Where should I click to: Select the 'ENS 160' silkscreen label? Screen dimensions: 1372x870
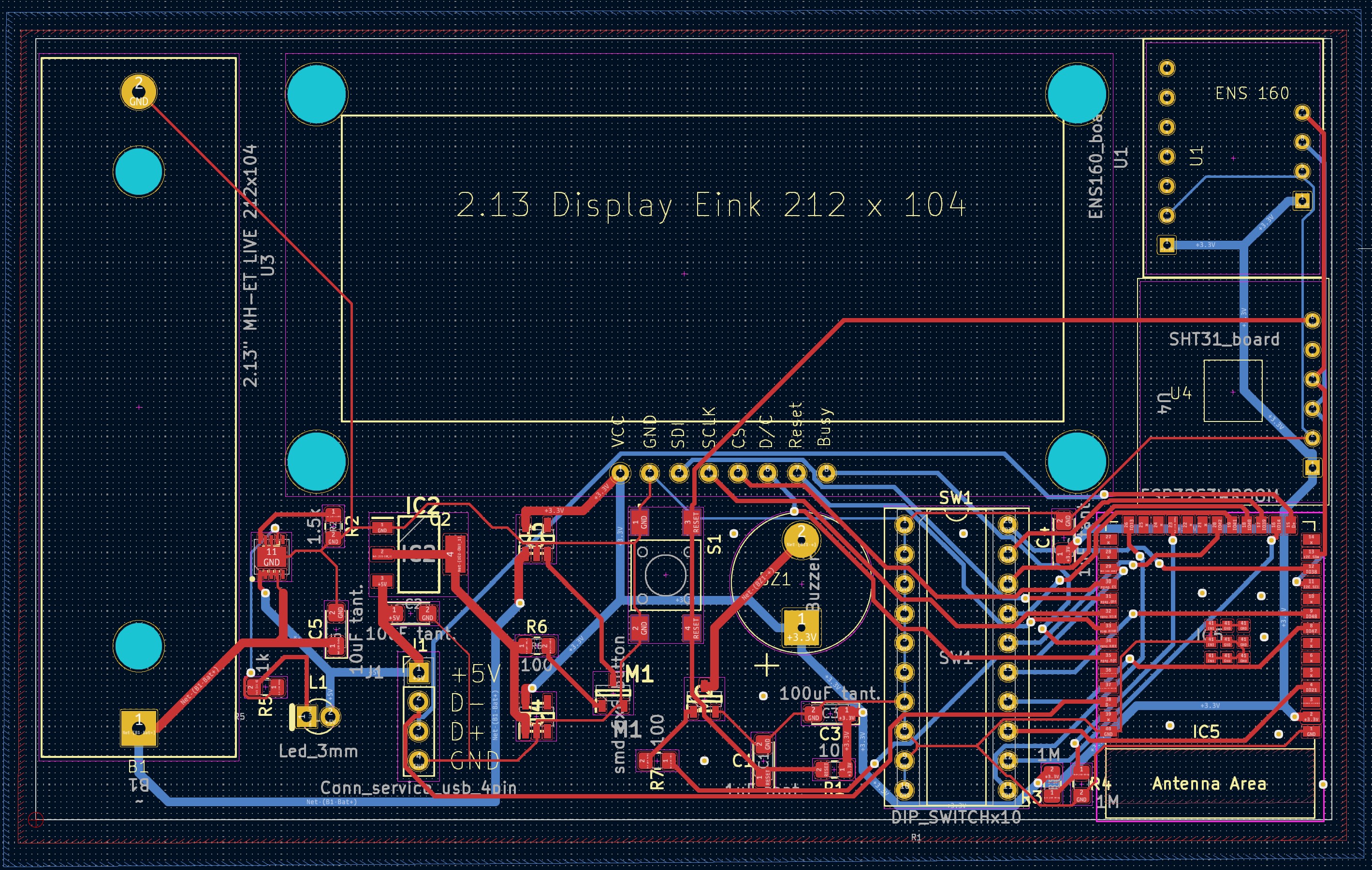[x=1252, y=93]
